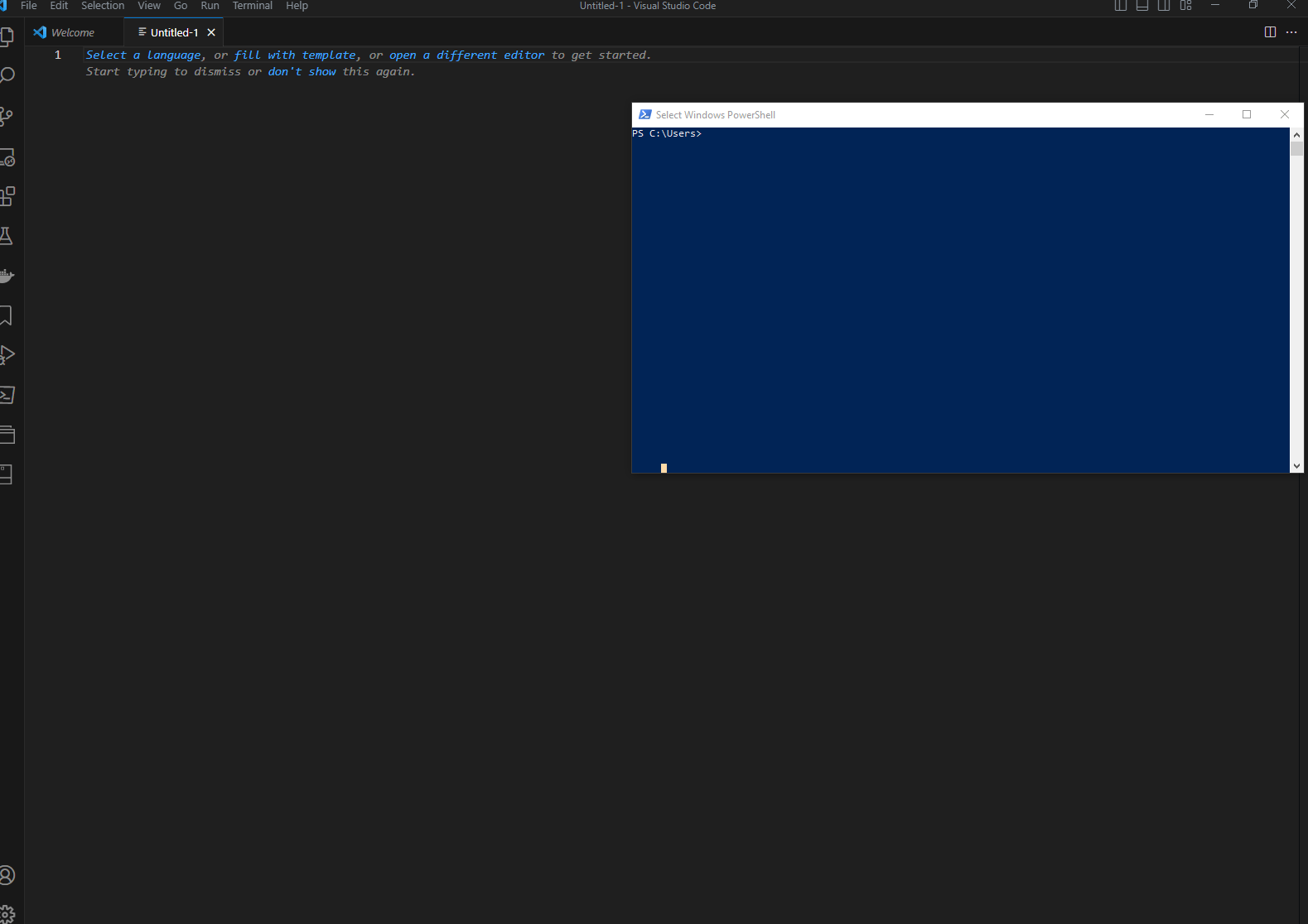Viewport: 1308px width, 924px height.
Task: Open the editor More Actions ellipsis
Action: pos(1291,32)
